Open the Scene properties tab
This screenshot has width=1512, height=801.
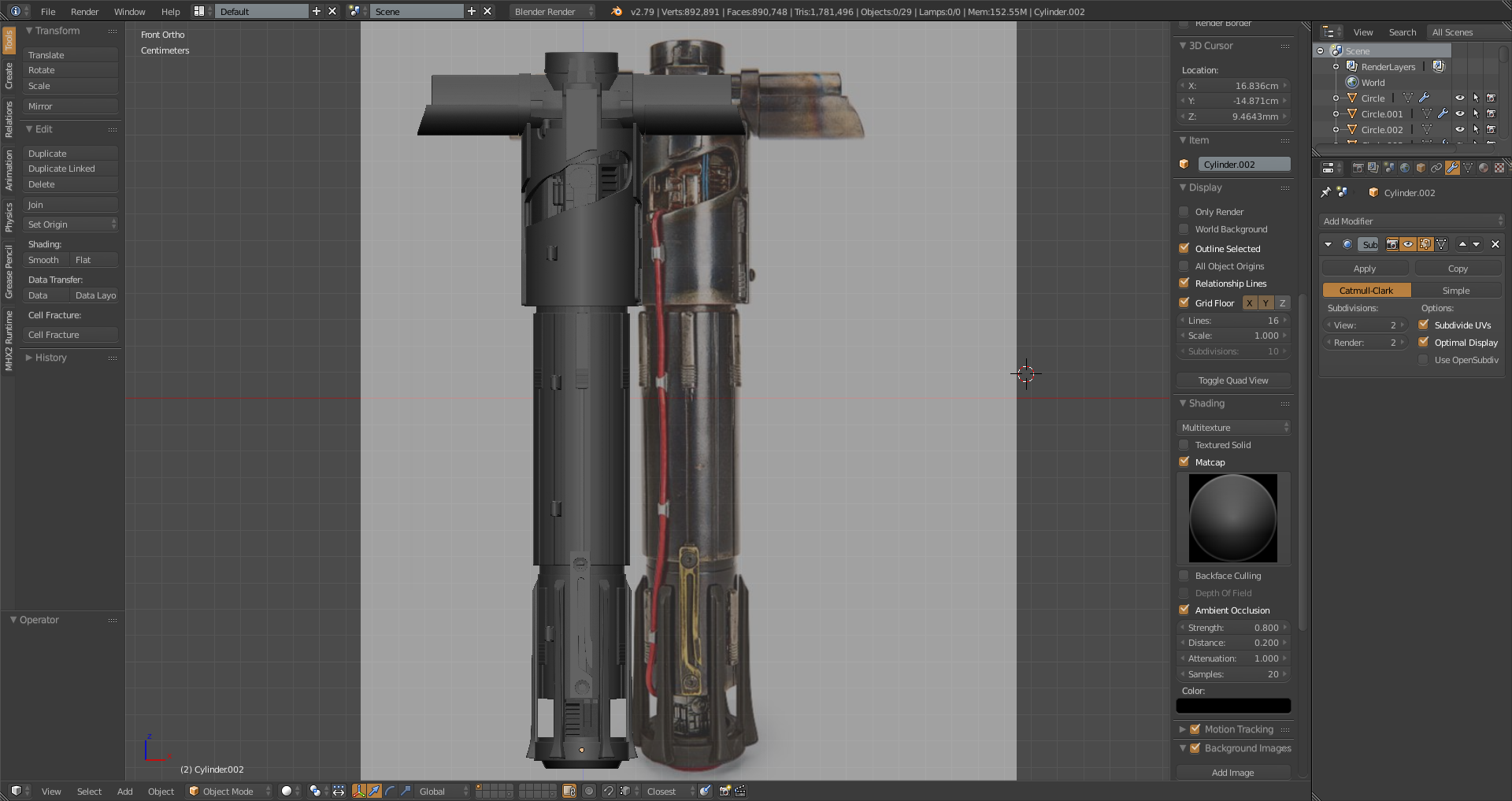point(1389,168)
